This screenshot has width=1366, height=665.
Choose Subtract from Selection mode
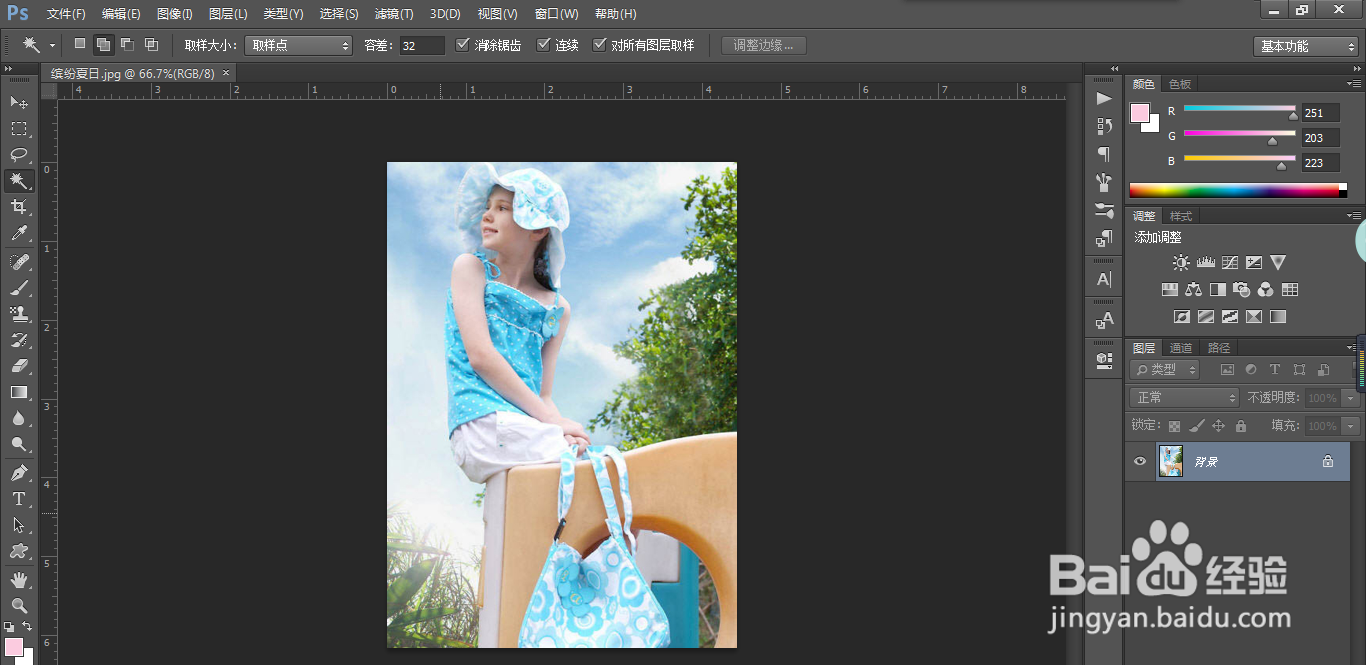127,44
